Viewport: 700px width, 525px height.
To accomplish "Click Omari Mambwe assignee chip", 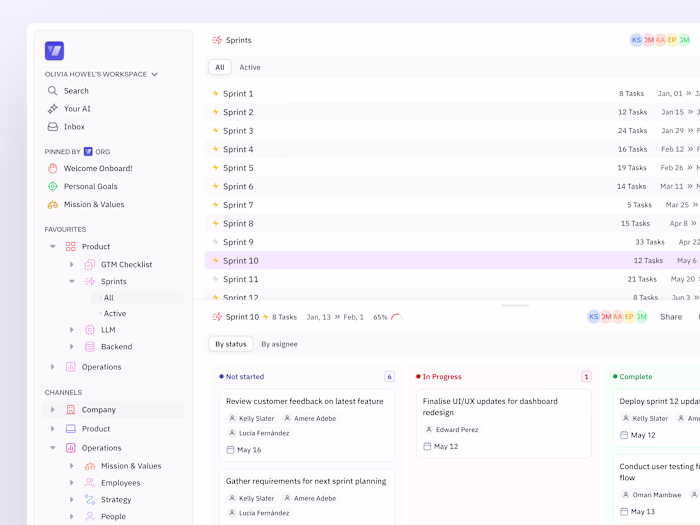I will tap(651, 495).
